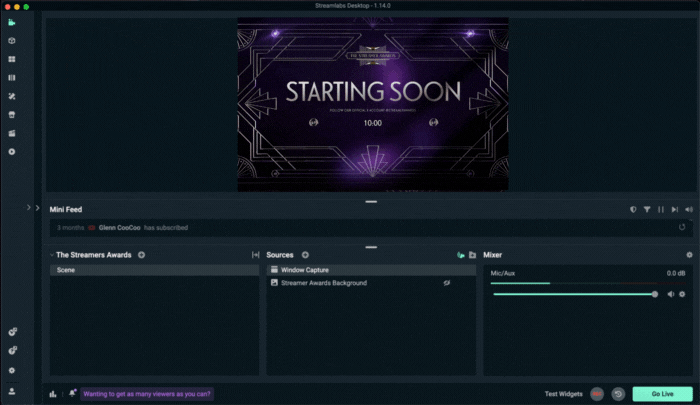Click the handle bar above Mini Feed
Screen dimensions: 700x405
[x=371, y=202]
